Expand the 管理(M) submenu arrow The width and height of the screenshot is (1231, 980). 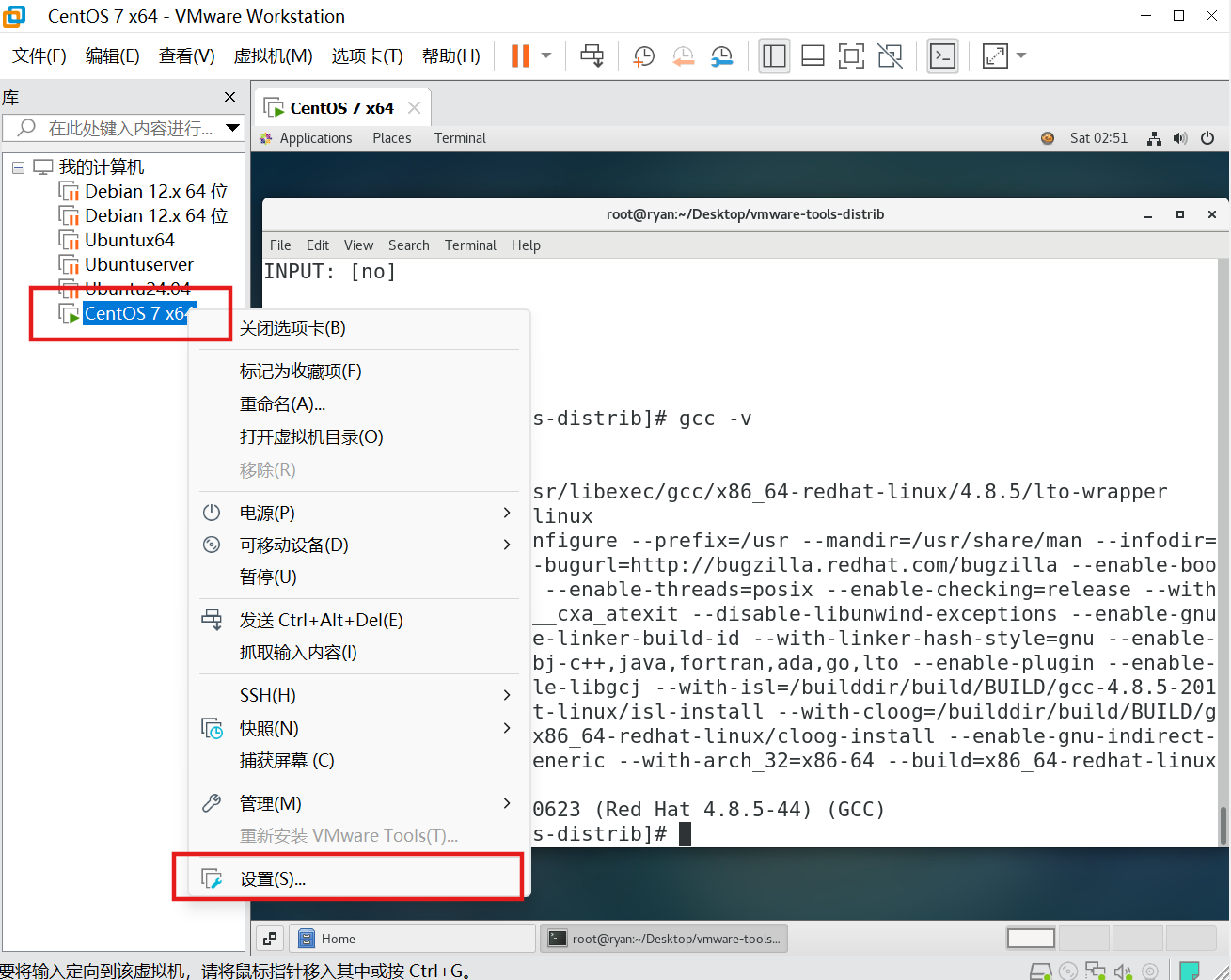[507, 803]
